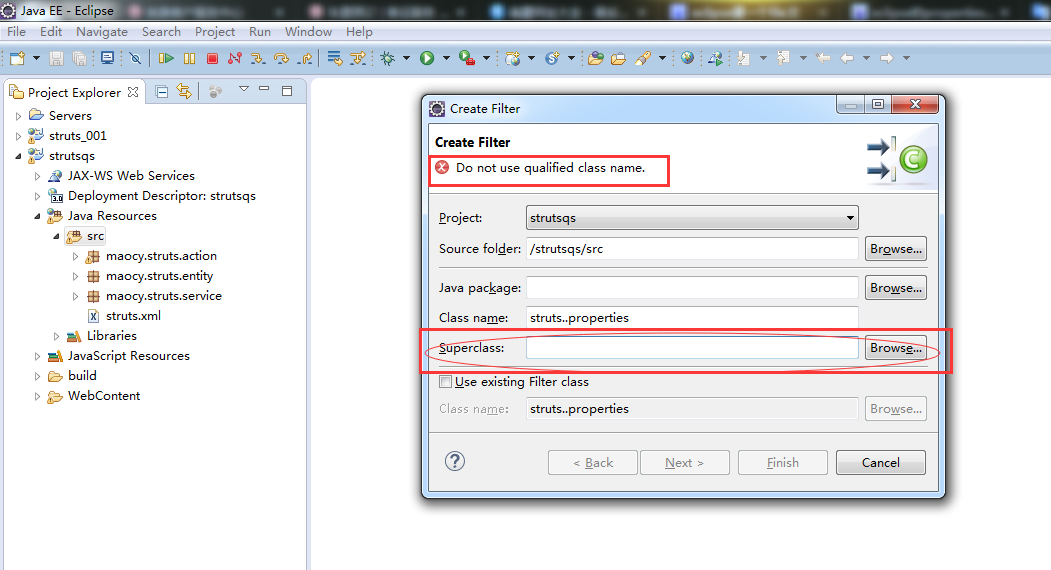Screen dimensions: 1051x570
Task: Click the Previous Annotation icon
Action: click(783, 58)
